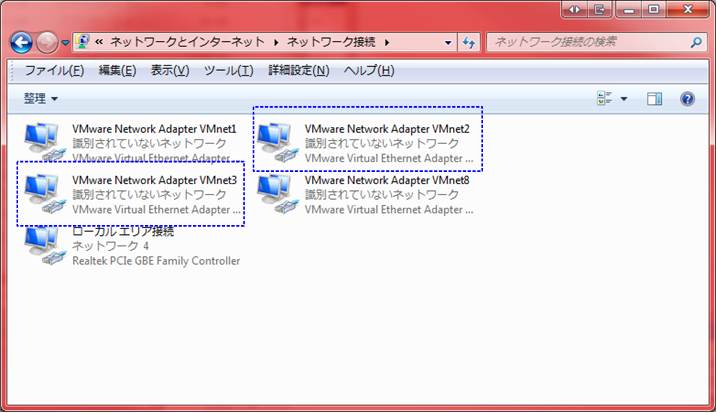Open the 整理 dropdown menu
This screenshot has height=413, width=717.
tap(41, 99)
